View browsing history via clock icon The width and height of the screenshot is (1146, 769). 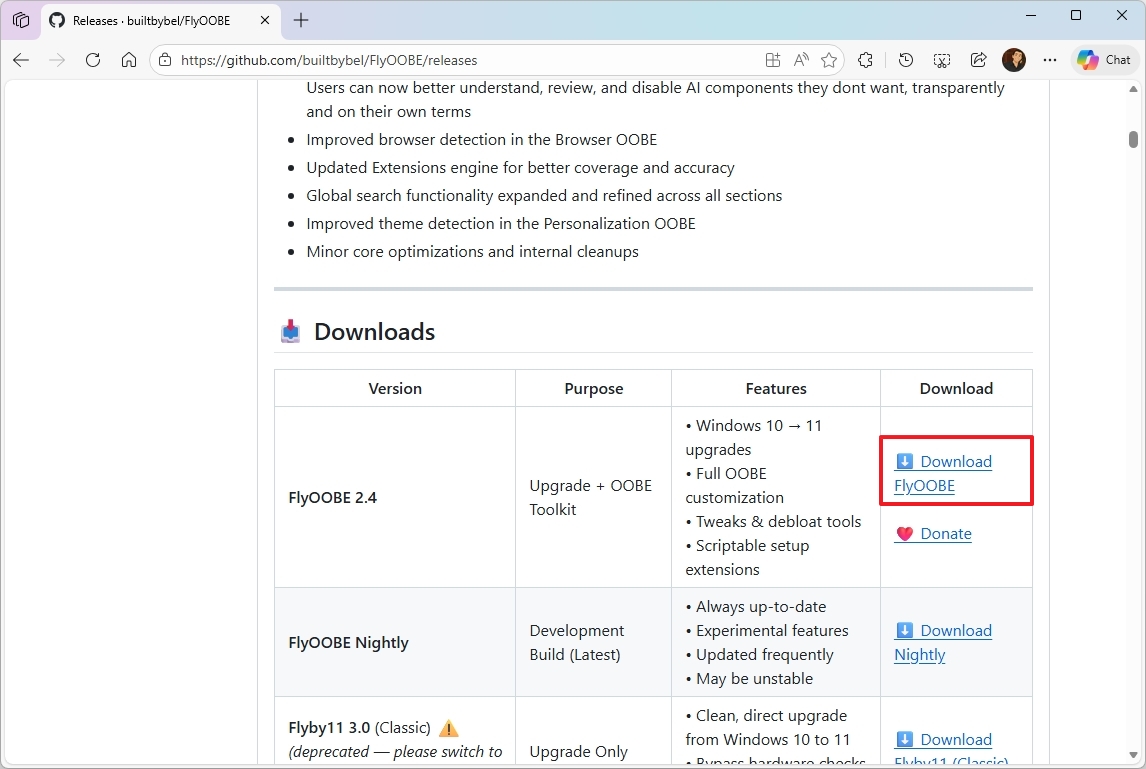[905, 60]
